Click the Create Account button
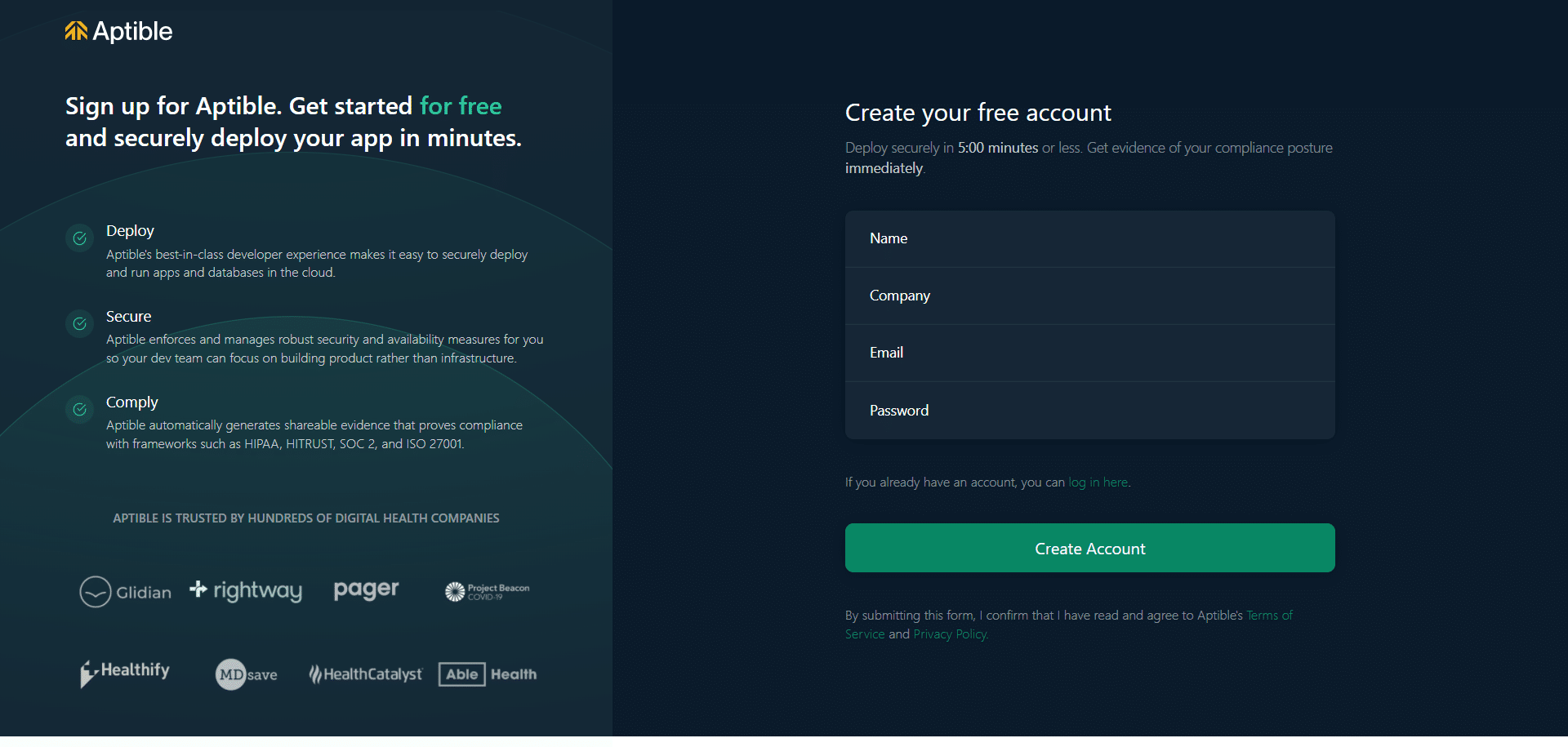This screenshot has width=1568, height=747. pos(1090,548)
